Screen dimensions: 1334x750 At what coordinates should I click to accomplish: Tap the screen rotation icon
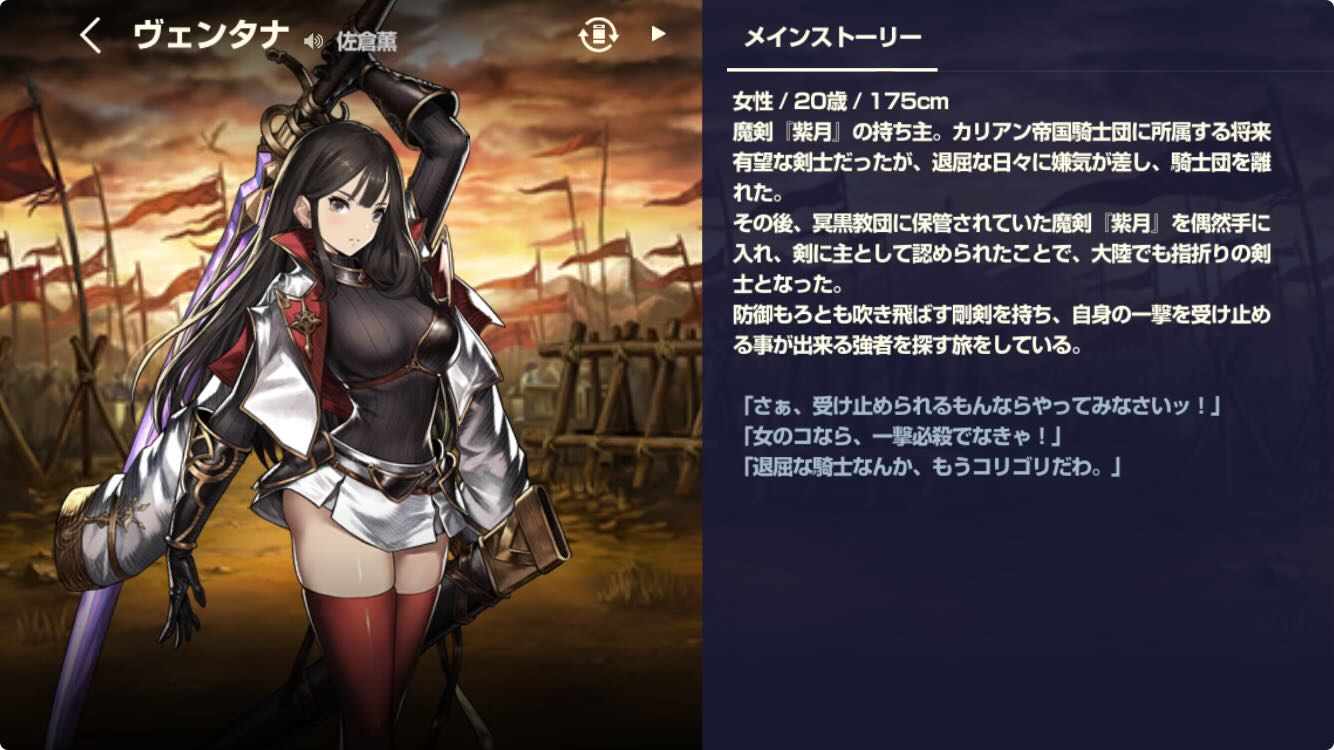[598, 36]
